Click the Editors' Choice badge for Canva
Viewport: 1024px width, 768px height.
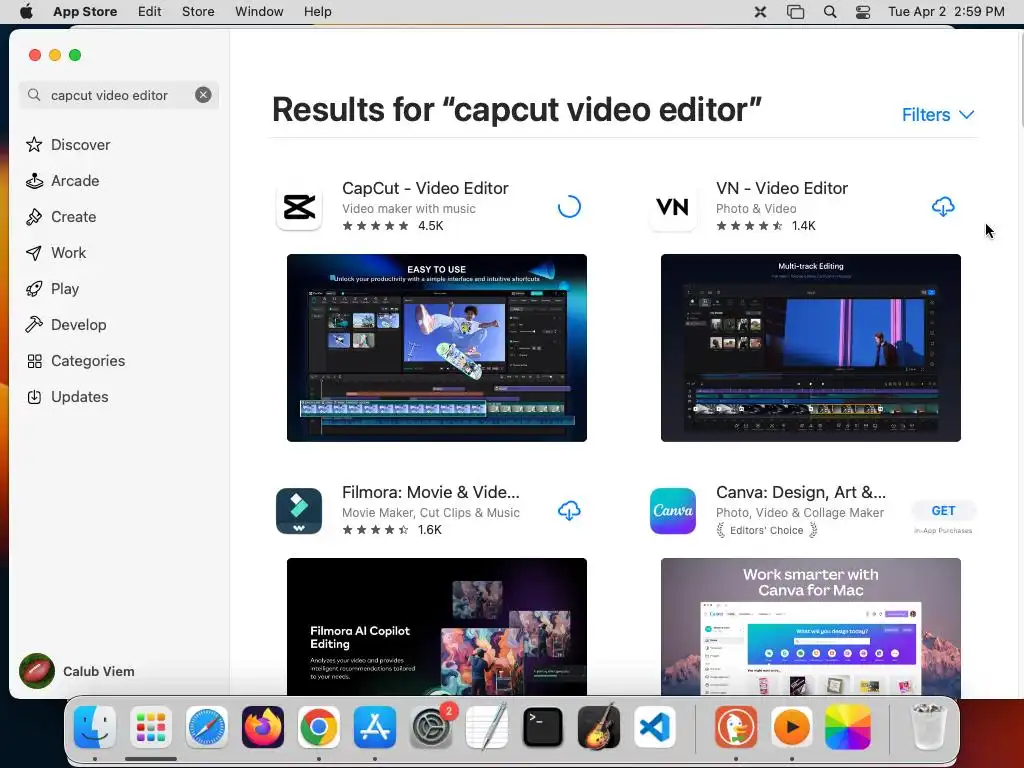tap(767, 530)
